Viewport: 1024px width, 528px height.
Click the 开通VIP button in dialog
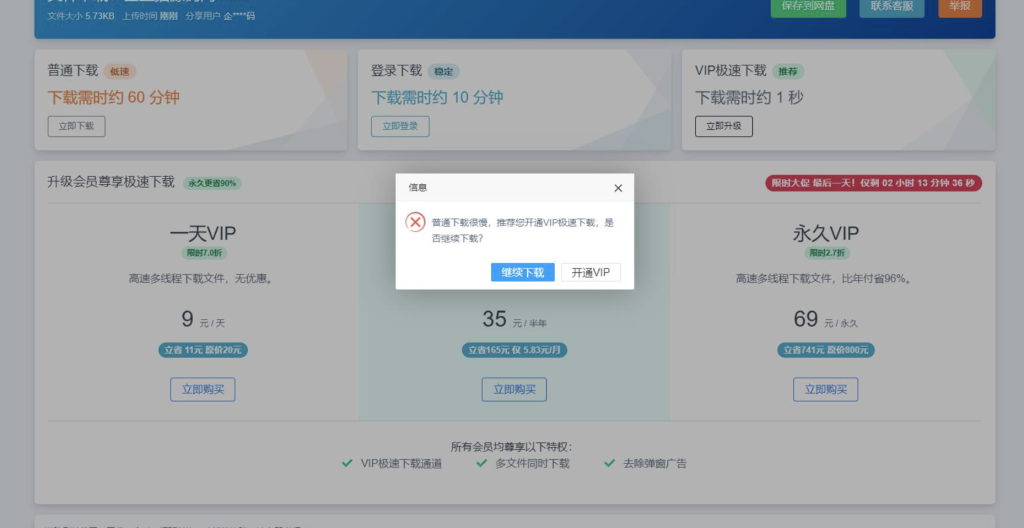(x=590, y=272)
